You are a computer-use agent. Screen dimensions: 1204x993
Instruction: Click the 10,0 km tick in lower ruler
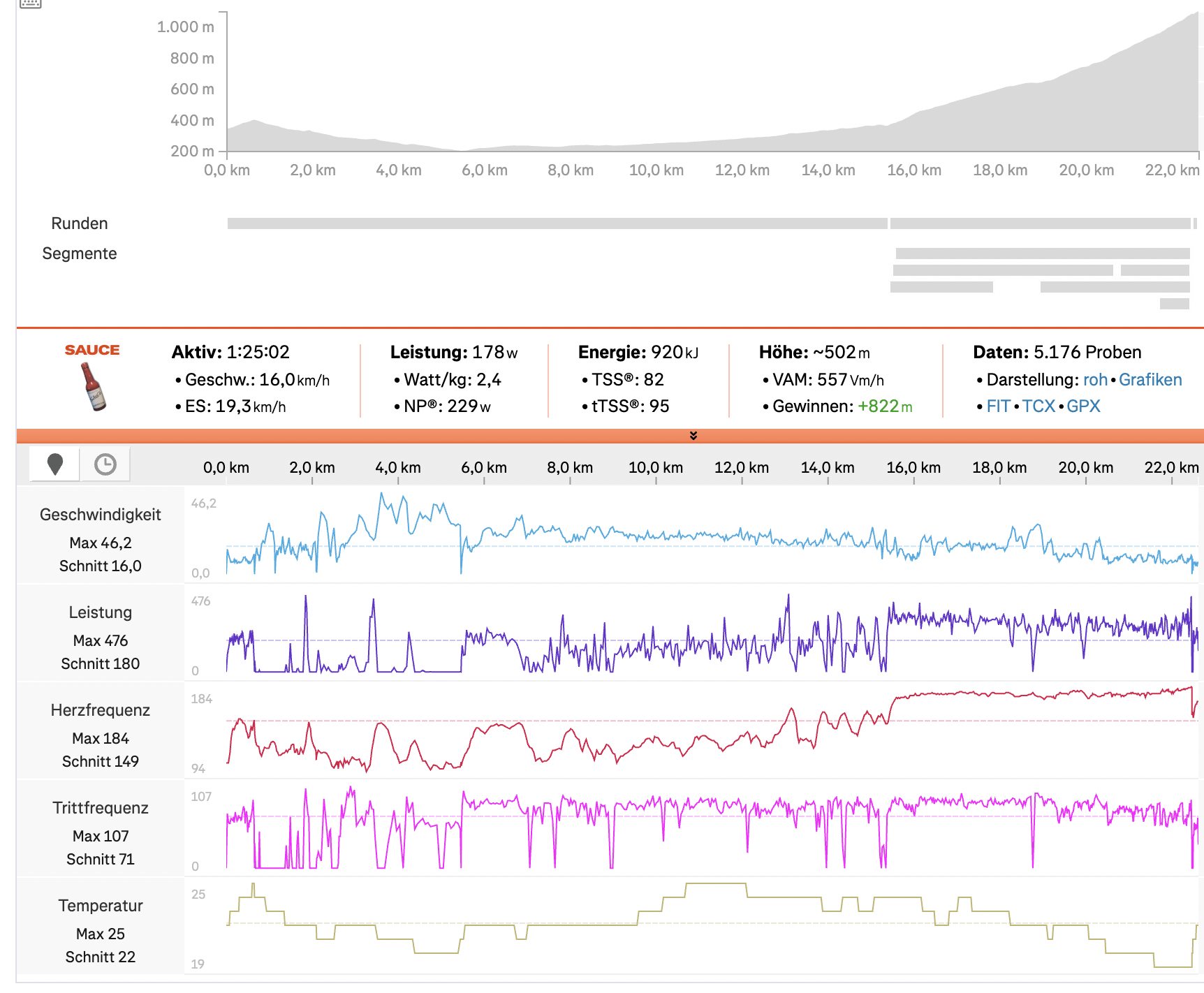tap(656, 468)
